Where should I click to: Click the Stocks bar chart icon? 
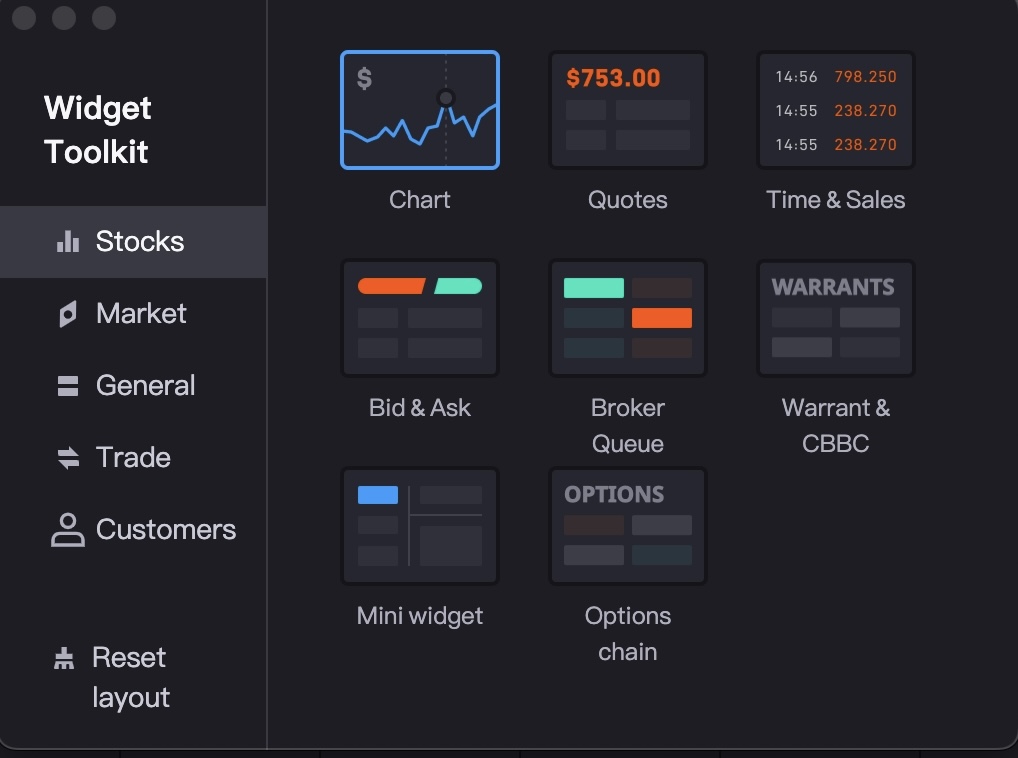68,242
